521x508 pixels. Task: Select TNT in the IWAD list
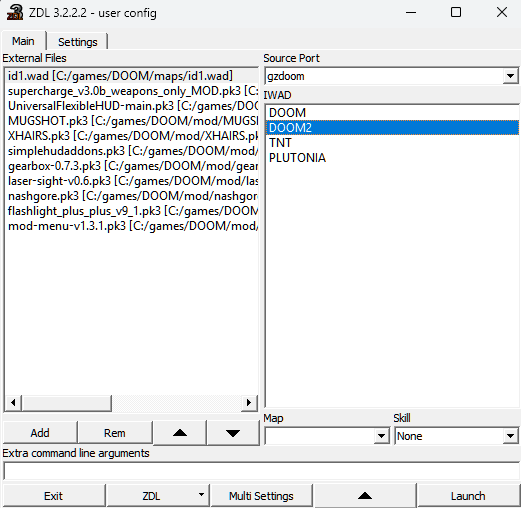point(392,143)
